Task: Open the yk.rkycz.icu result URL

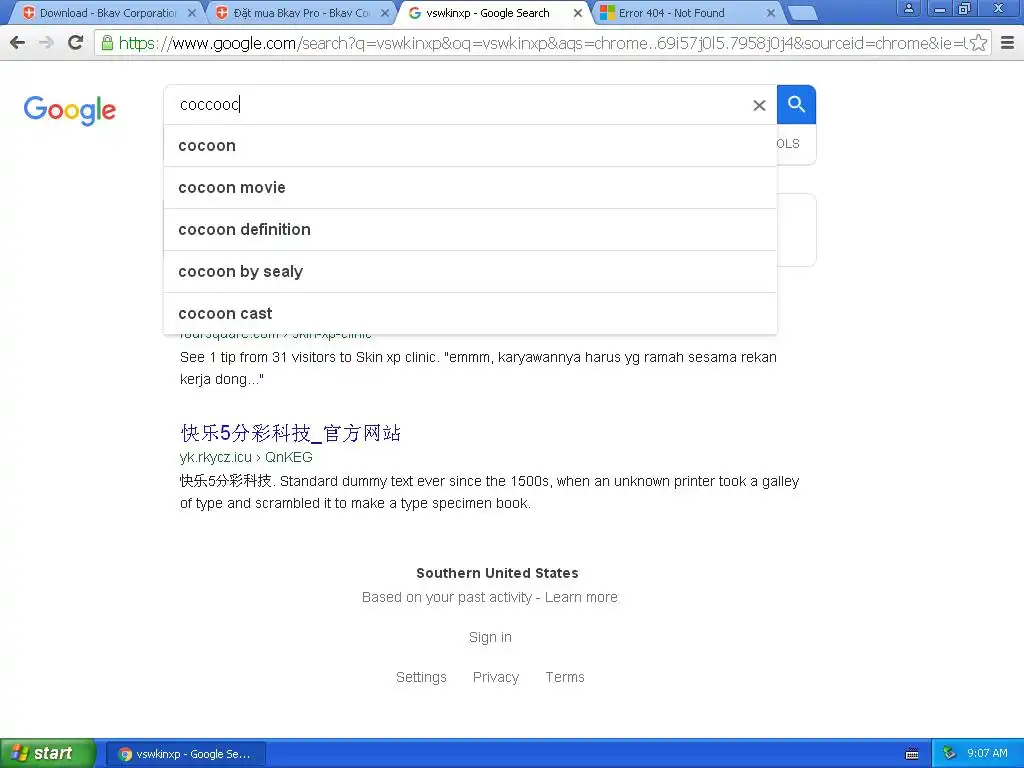Action: click(x=246, y=457)
